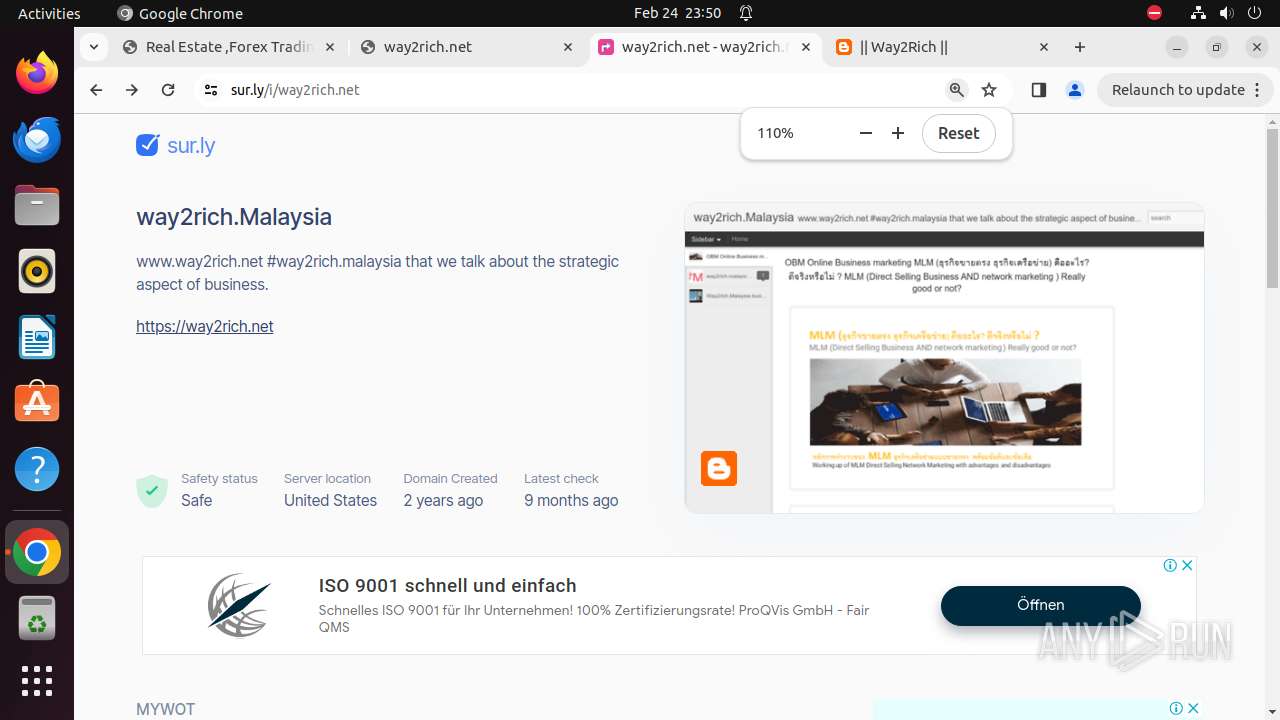Launch Thunderbird mail from the dock
This screenshot has width=1280, height=720.
coord(37,139)
